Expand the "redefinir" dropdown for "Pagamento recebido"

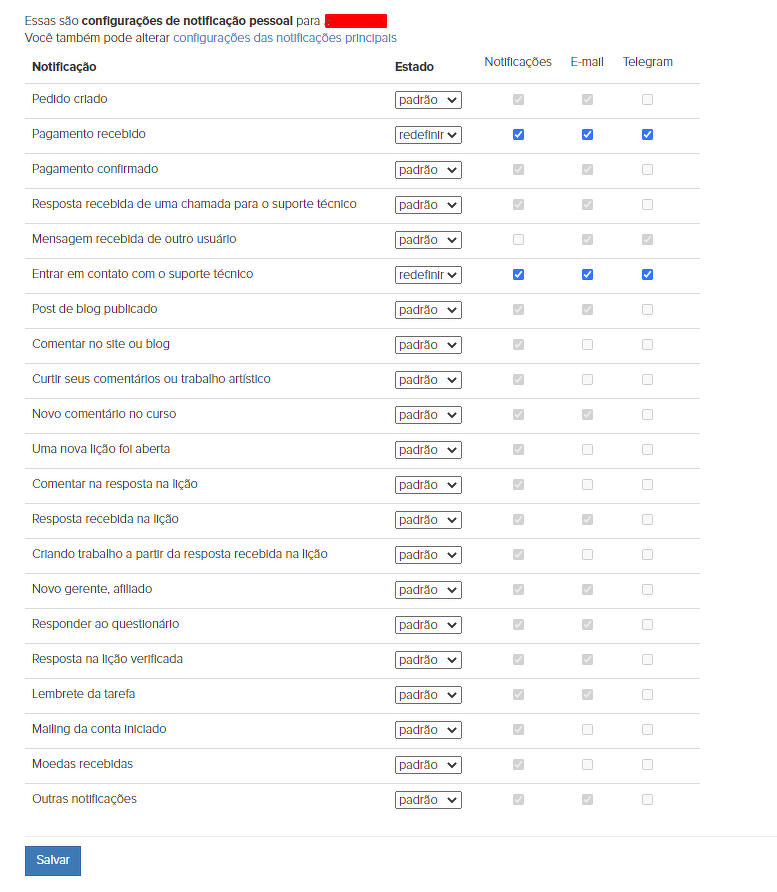point(428,135)
